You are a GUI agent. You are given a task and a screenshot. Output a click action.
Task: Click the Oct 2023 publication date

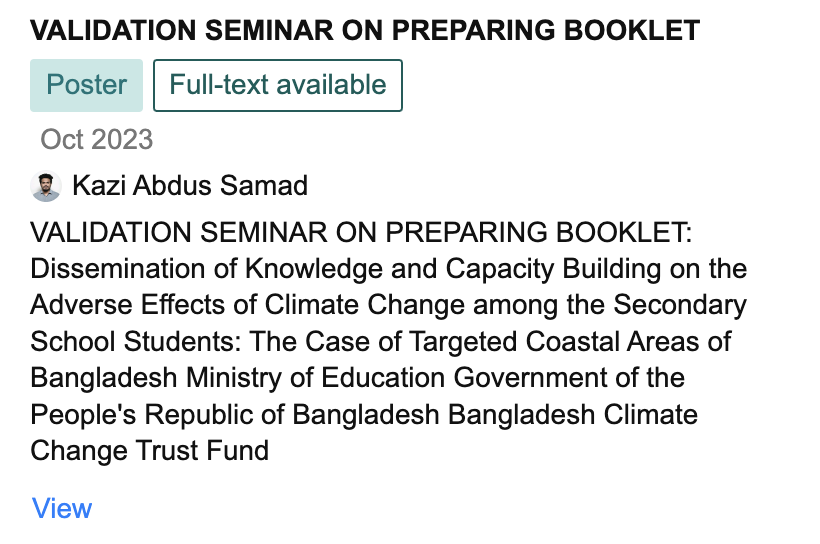click(97, 139)
